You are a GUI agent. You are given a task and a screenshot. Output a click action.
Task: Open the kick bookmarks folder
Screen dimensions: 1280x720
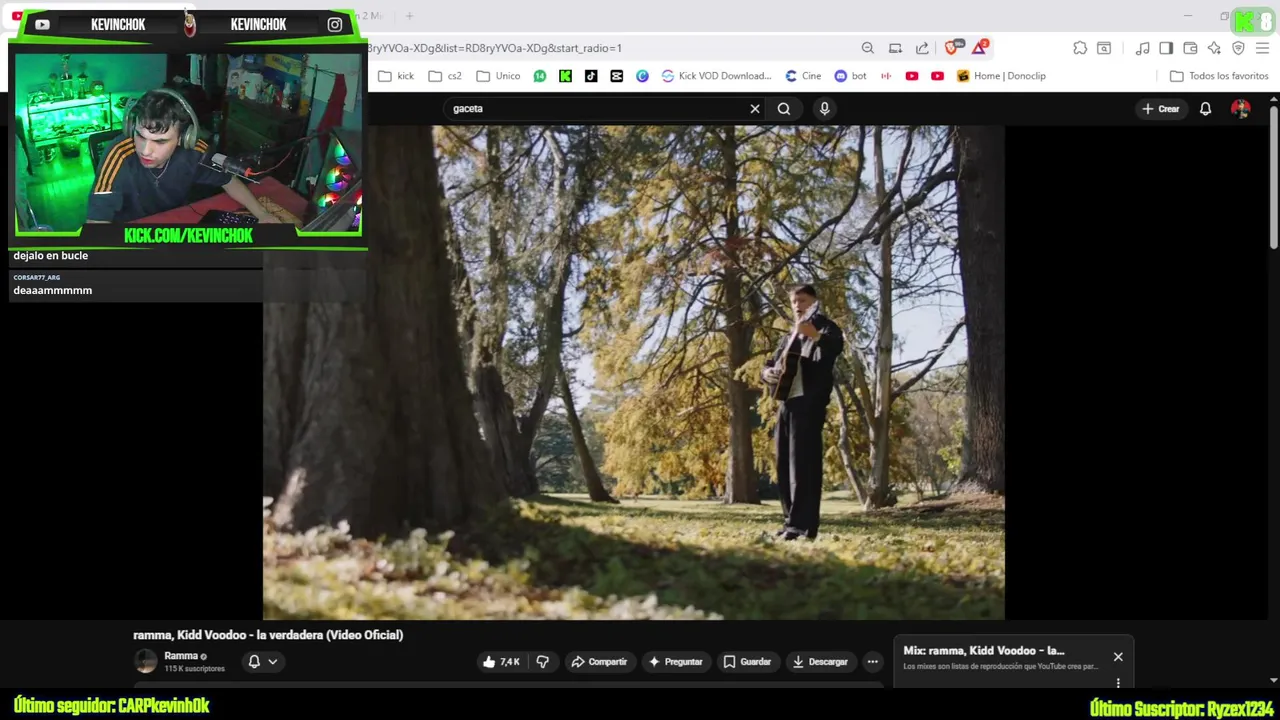[396, 76]
